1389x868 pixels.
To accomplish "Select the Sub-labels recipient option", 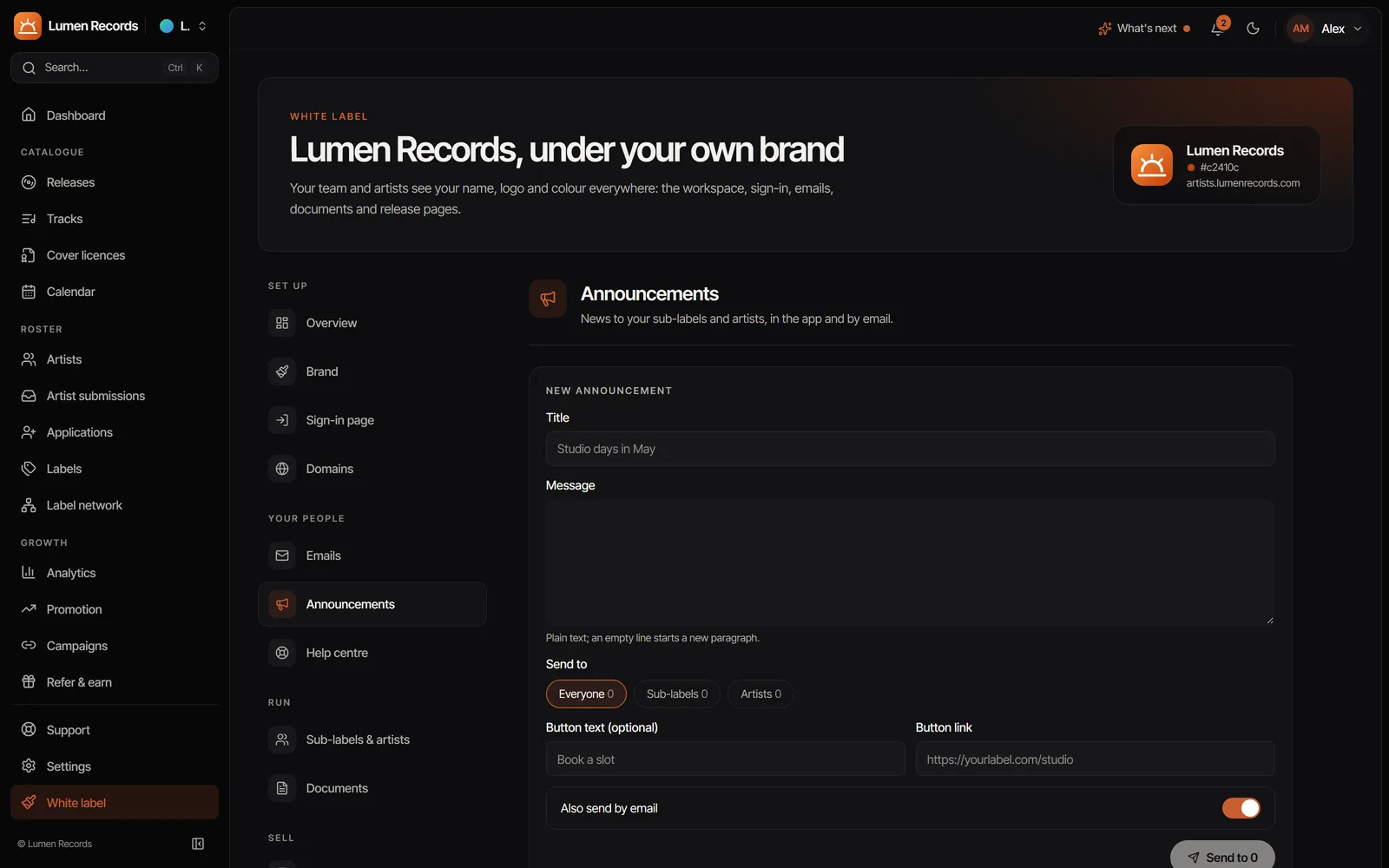I will [677, 694].
